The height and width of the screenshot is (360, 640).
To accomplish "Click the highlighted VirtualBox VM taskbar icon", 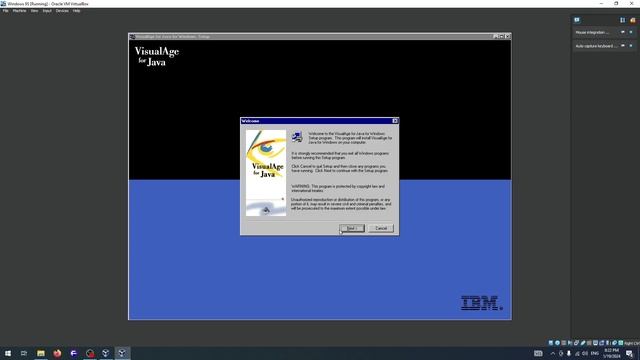I will 122,353.
